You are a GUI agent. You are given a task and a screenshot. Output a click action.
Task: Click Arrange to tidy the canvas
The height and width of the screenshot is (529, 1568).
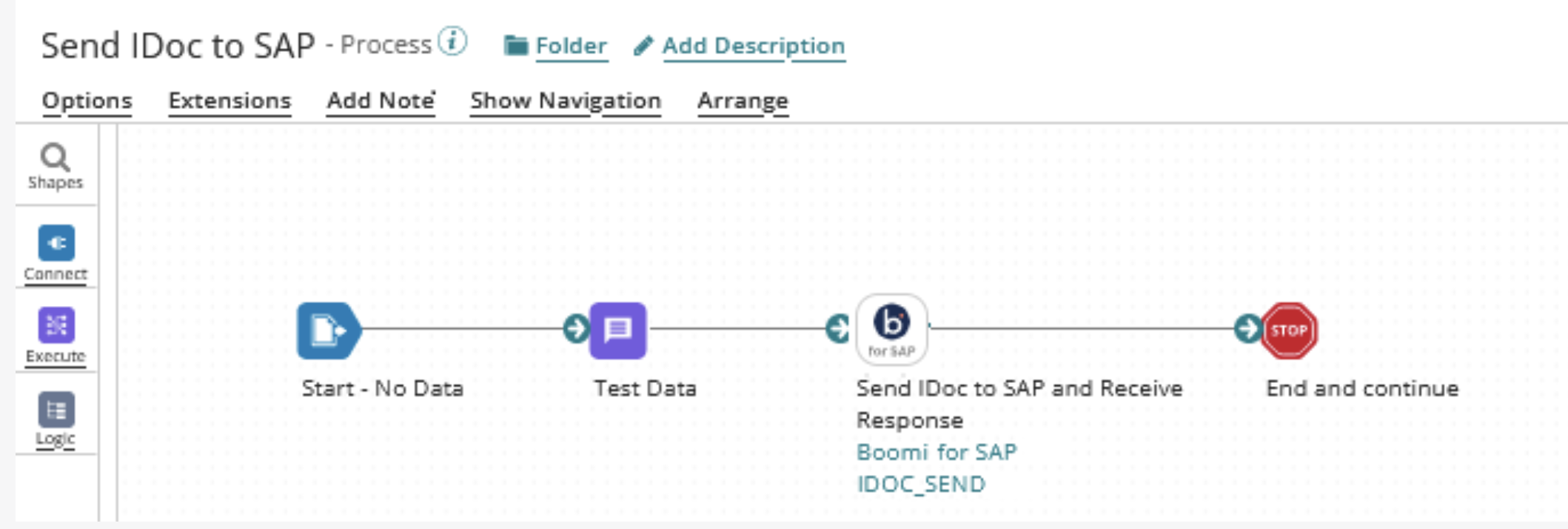[x=743, y=101]
